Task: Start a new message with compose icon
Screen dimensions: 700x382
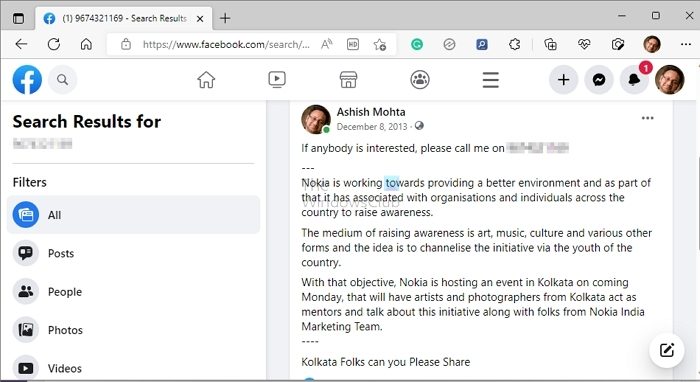Action: [x=667, y=350]
